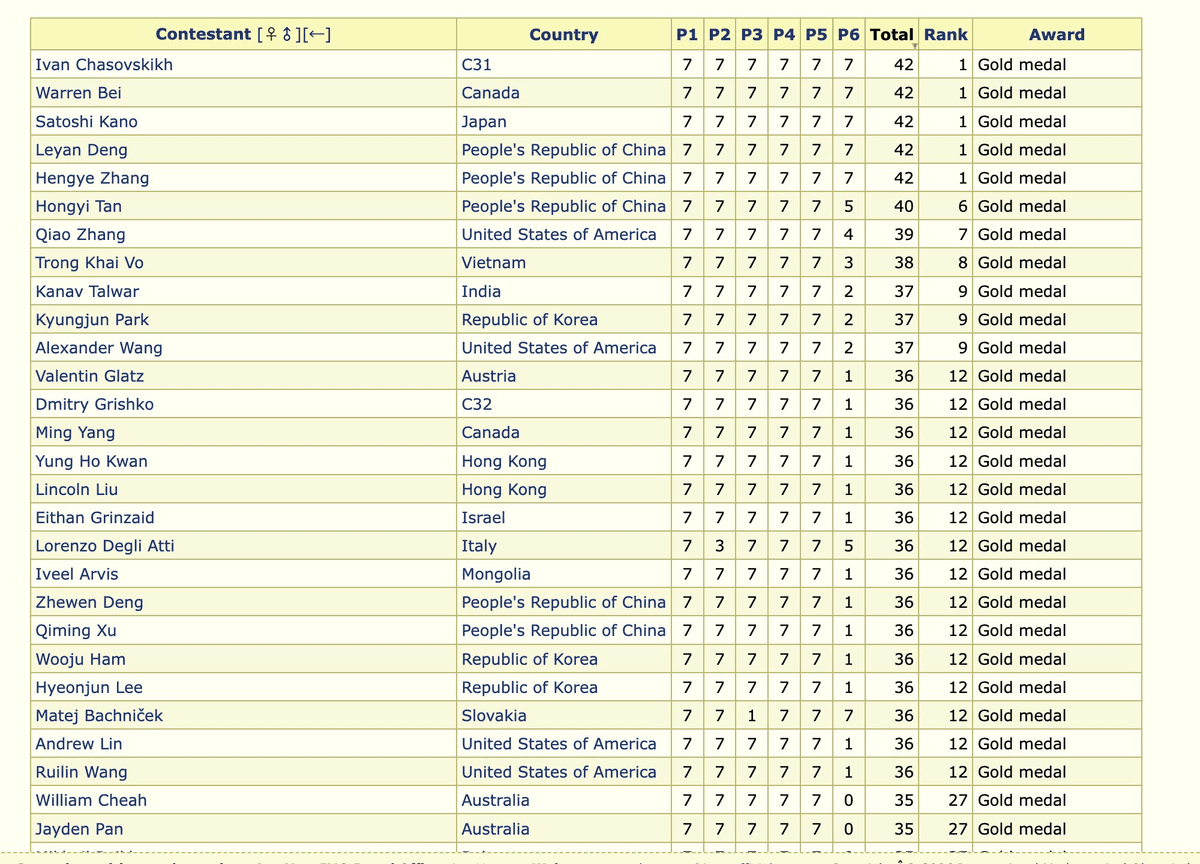Open Satoshi Kano's profile link
The image size is (1200, 864).
point(87,122)
